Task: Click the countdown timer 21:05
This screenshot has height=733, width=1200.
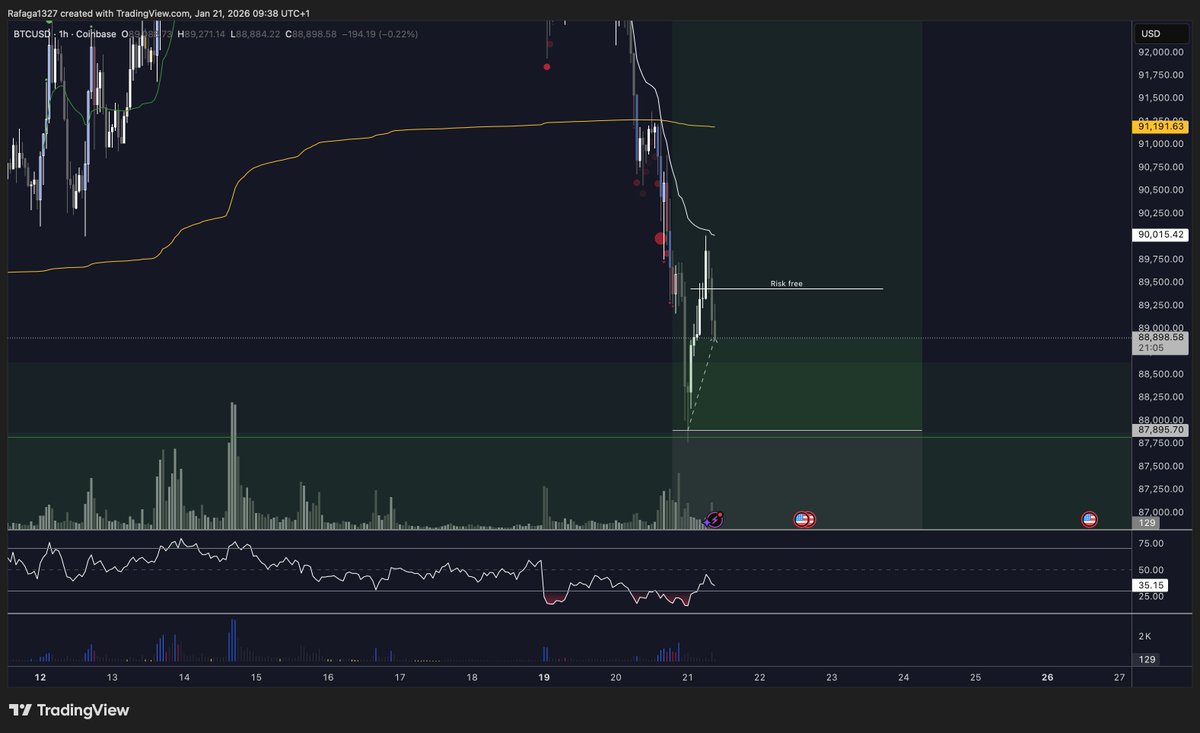Action: 1149,349
